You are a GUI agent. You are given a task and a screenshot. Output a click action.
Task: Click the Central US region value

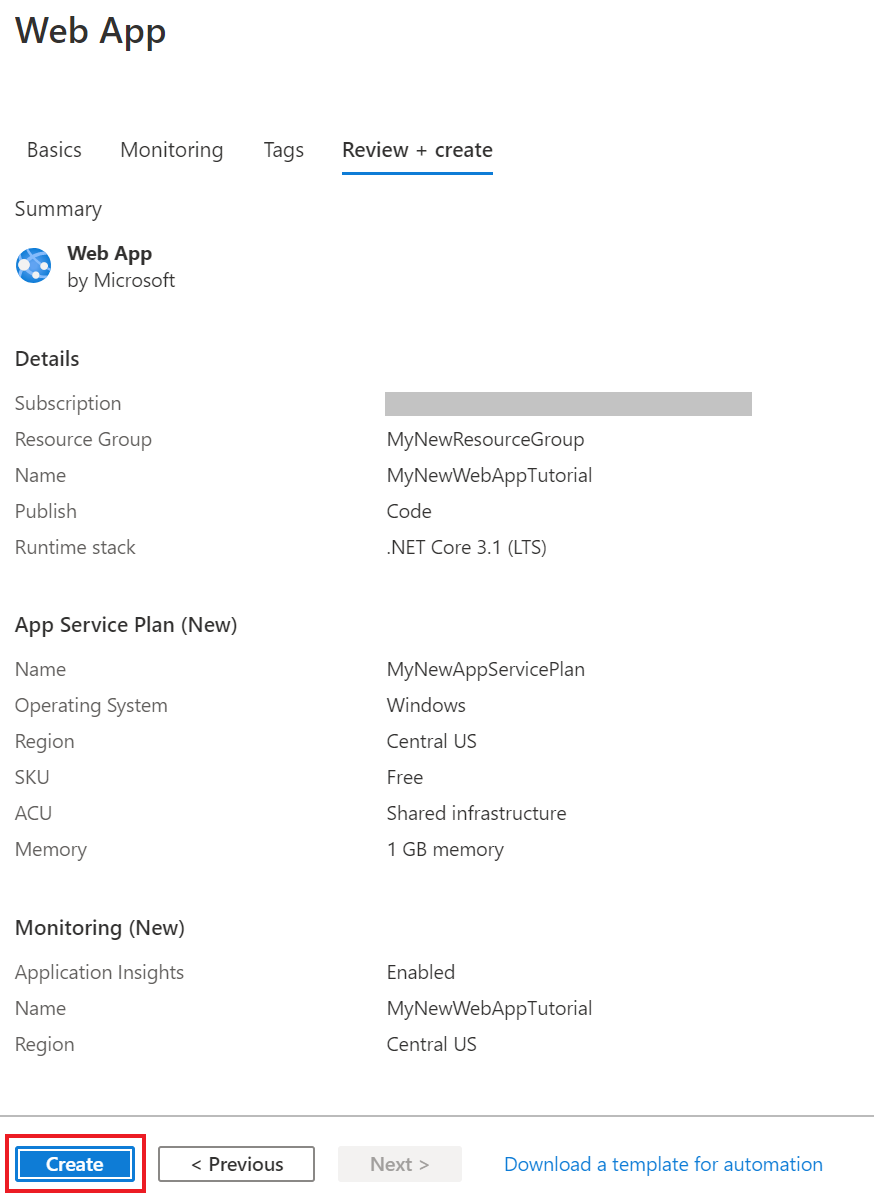(432, 741)
